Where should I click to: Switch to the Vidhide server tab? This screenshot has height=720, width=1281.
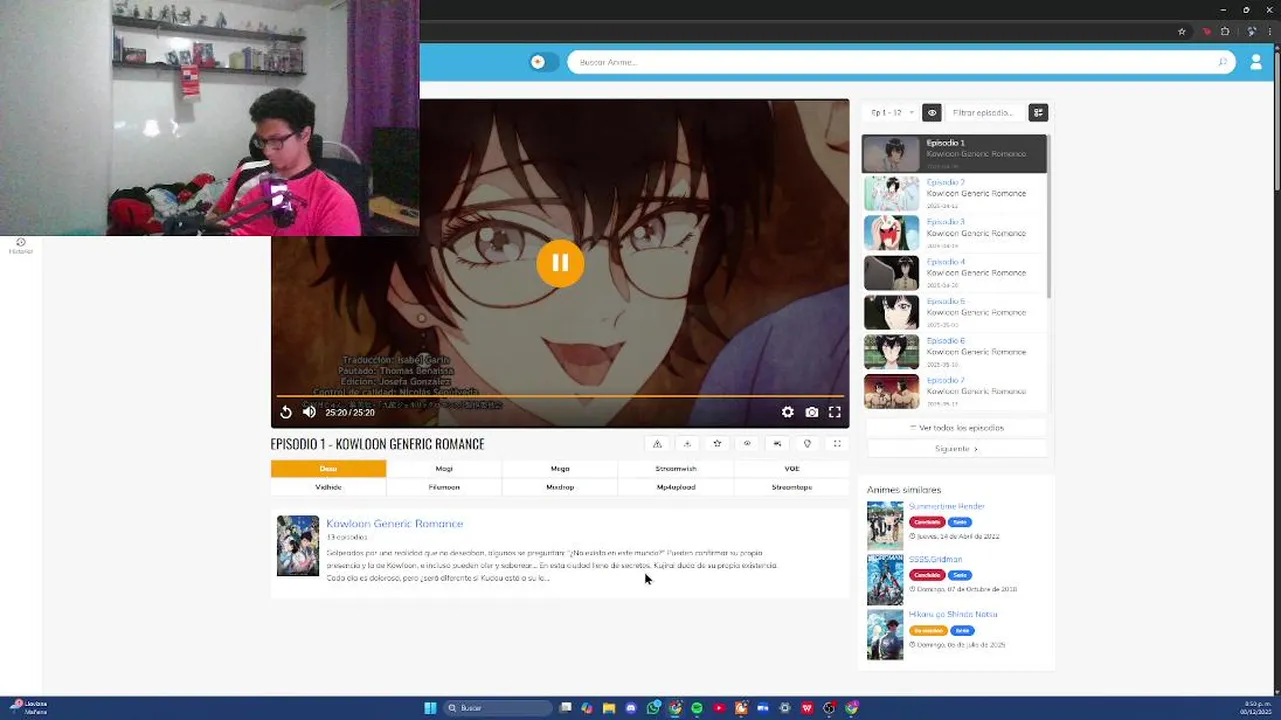328,487
